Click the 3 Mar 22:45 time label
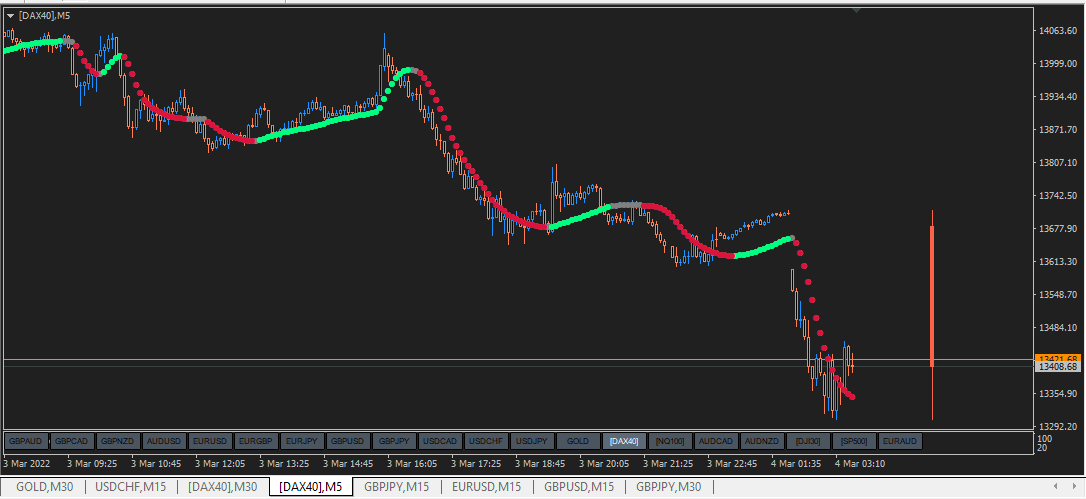Image resolution: width=1086 pixels, height=499 pixels. click(733, 463)
